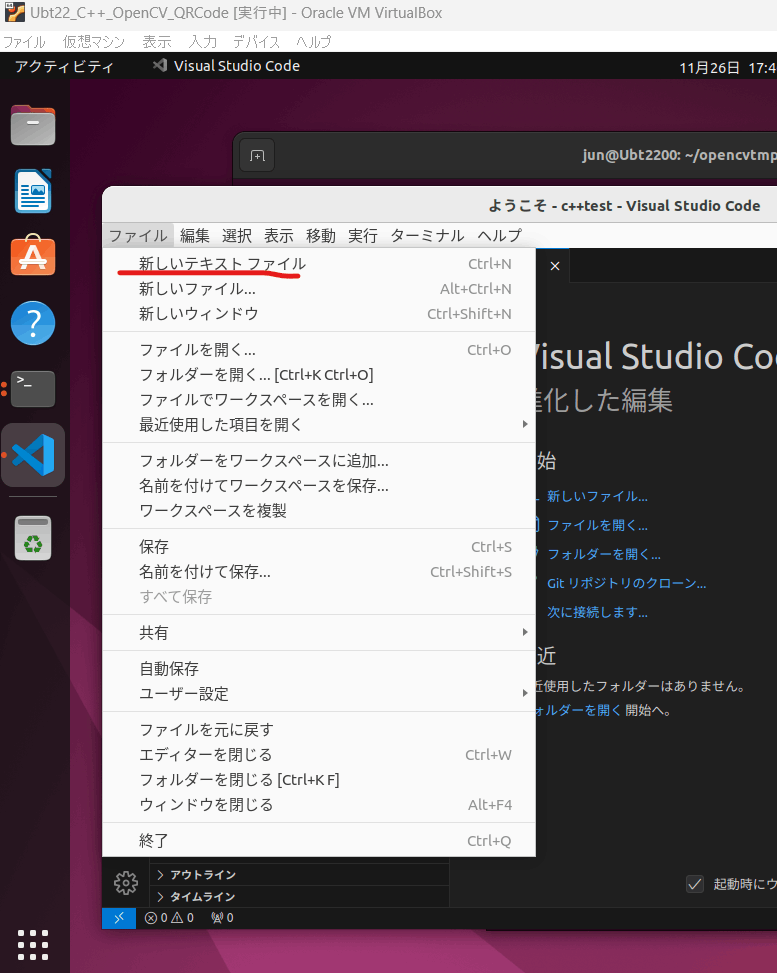Open Ubuntu Software store icon
777x973 pixels.
point(33,256)
